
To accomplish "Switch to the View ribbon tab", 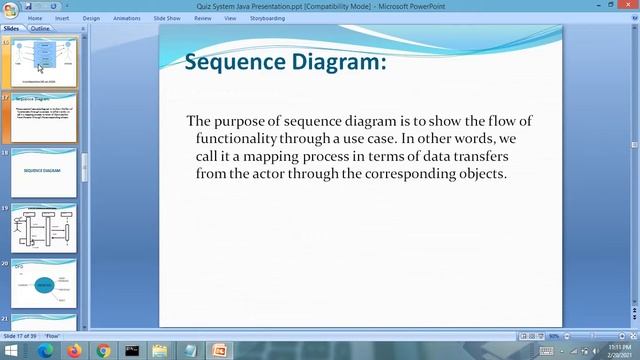I will click(x=230, y=18).
